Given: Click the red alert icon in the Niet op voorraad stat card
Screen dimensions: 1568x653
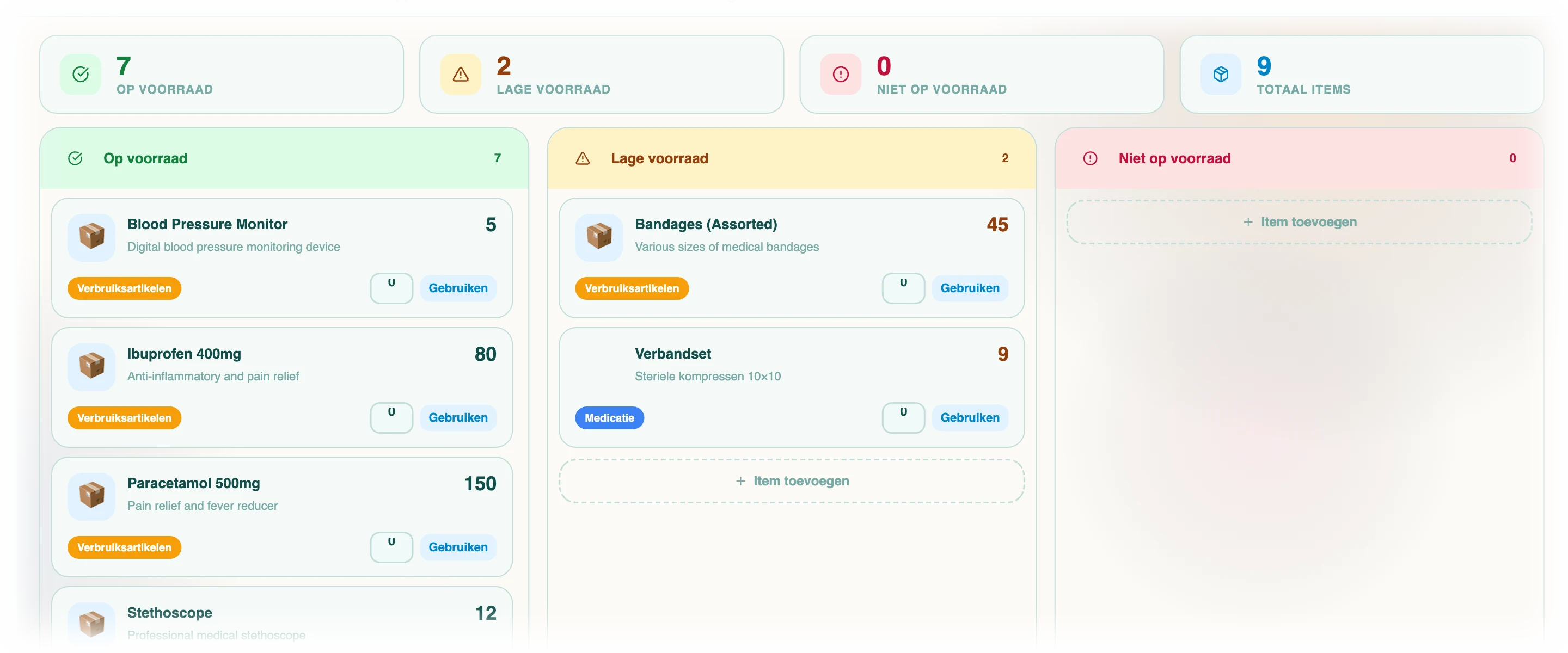Looking at the screenshot, I should pyautogui.click(x=840, y=74).
